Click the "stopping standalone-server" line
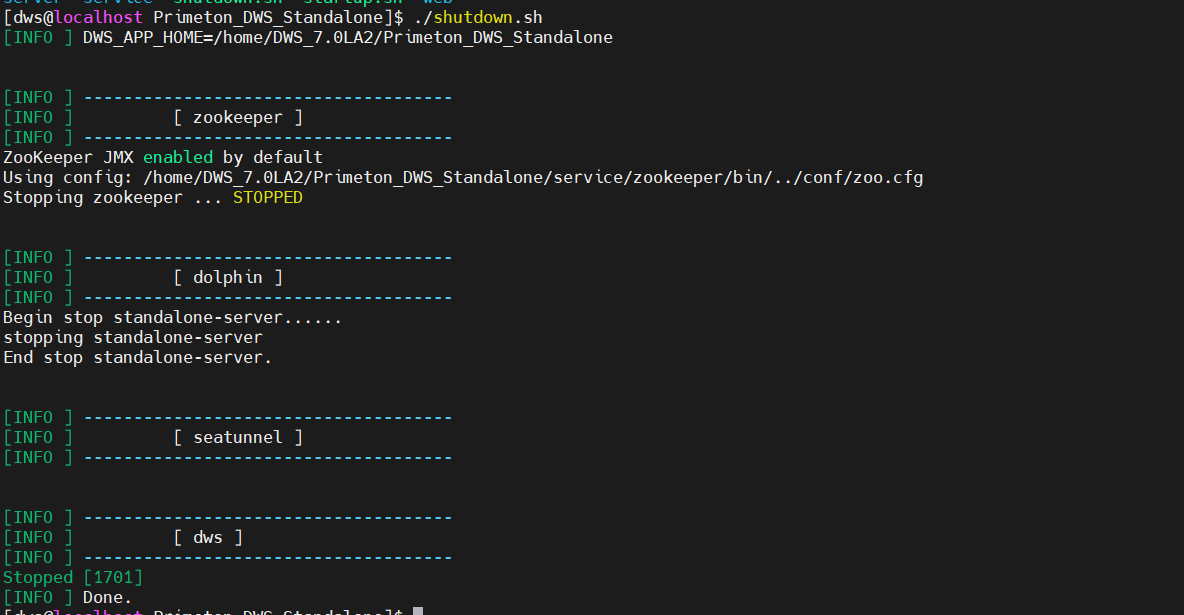Screen dimensions: 1184x615 point(132,338)
